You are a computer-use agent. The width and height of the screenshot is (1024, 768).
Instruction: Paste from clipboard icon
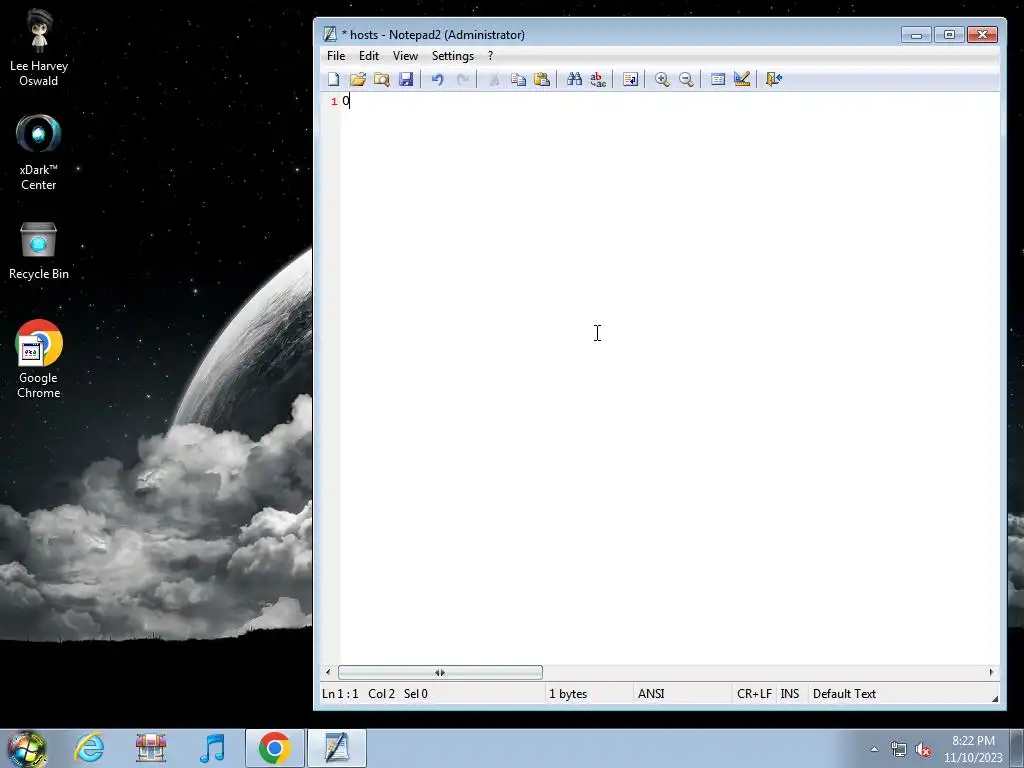(542, 80)
